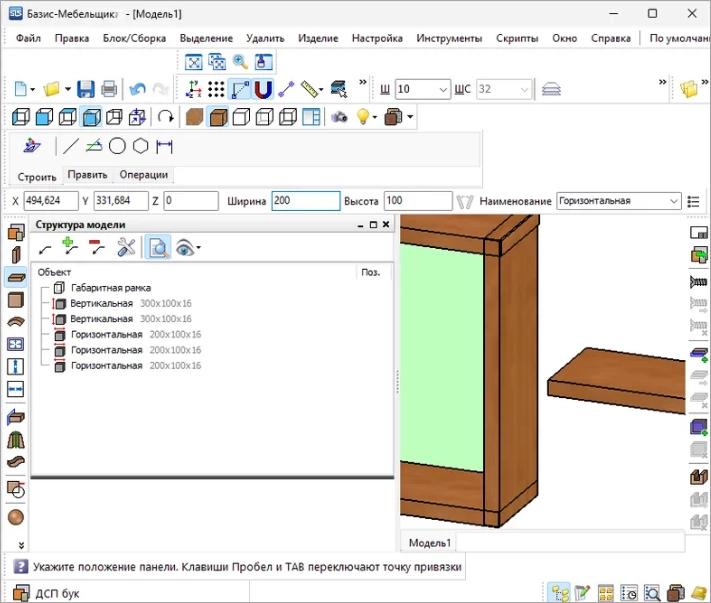711x603 pixels.
Task: Select the horizontal panel tool in left sidebar
Action: 16,277
